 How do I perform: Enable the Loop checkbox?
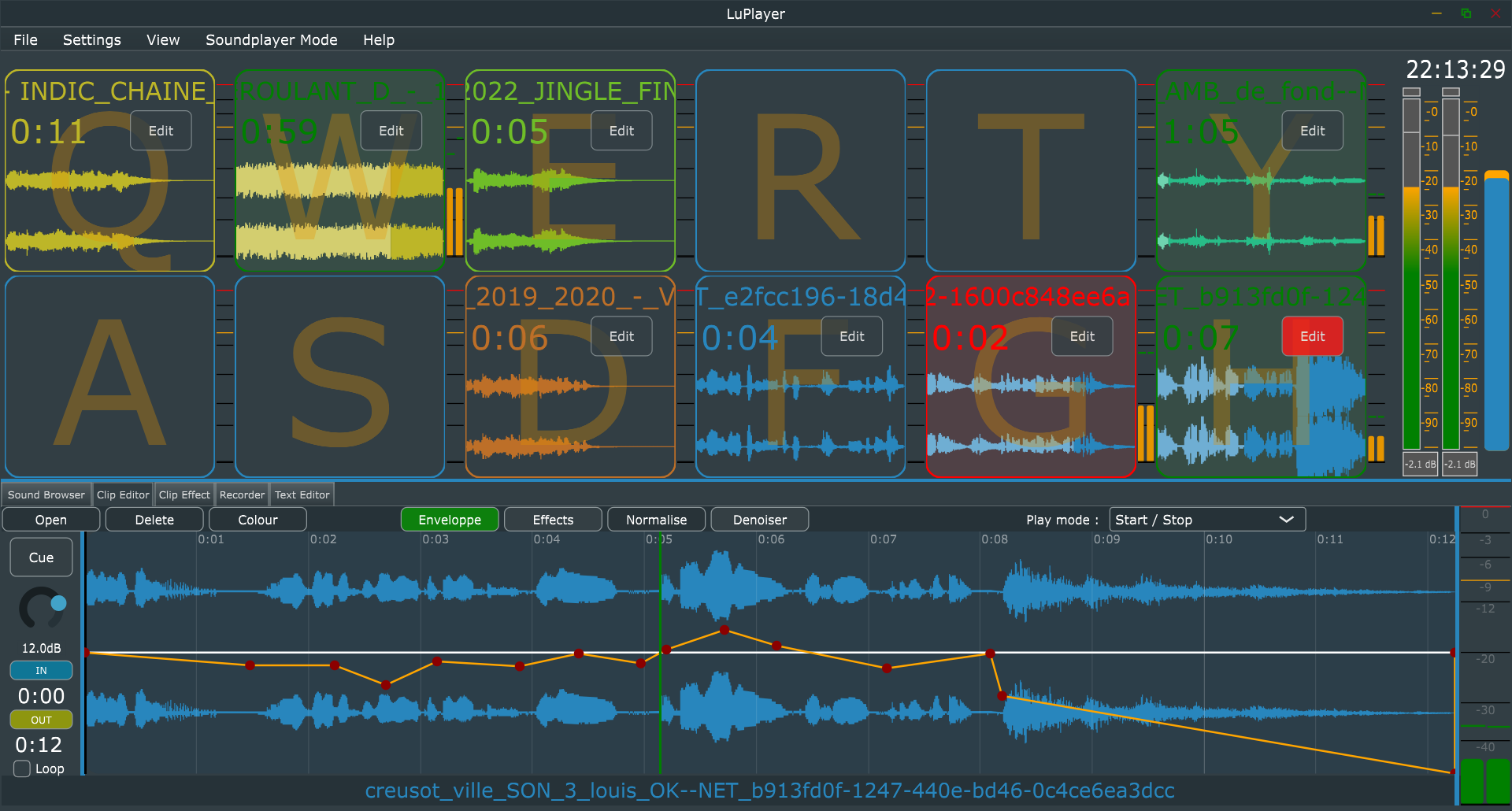point(20,768)
